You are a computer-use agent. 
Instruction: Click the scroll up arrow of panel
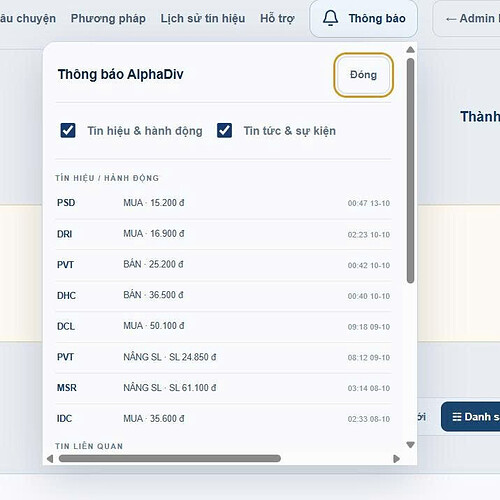point(410,50)
